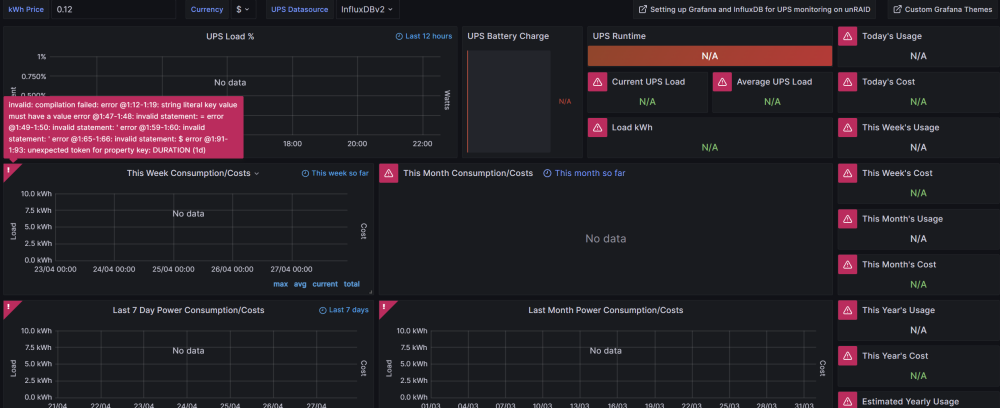Screen dimensions: 1000x408
Task: Click the error icon on Load kWh
Action: (597, 128)
